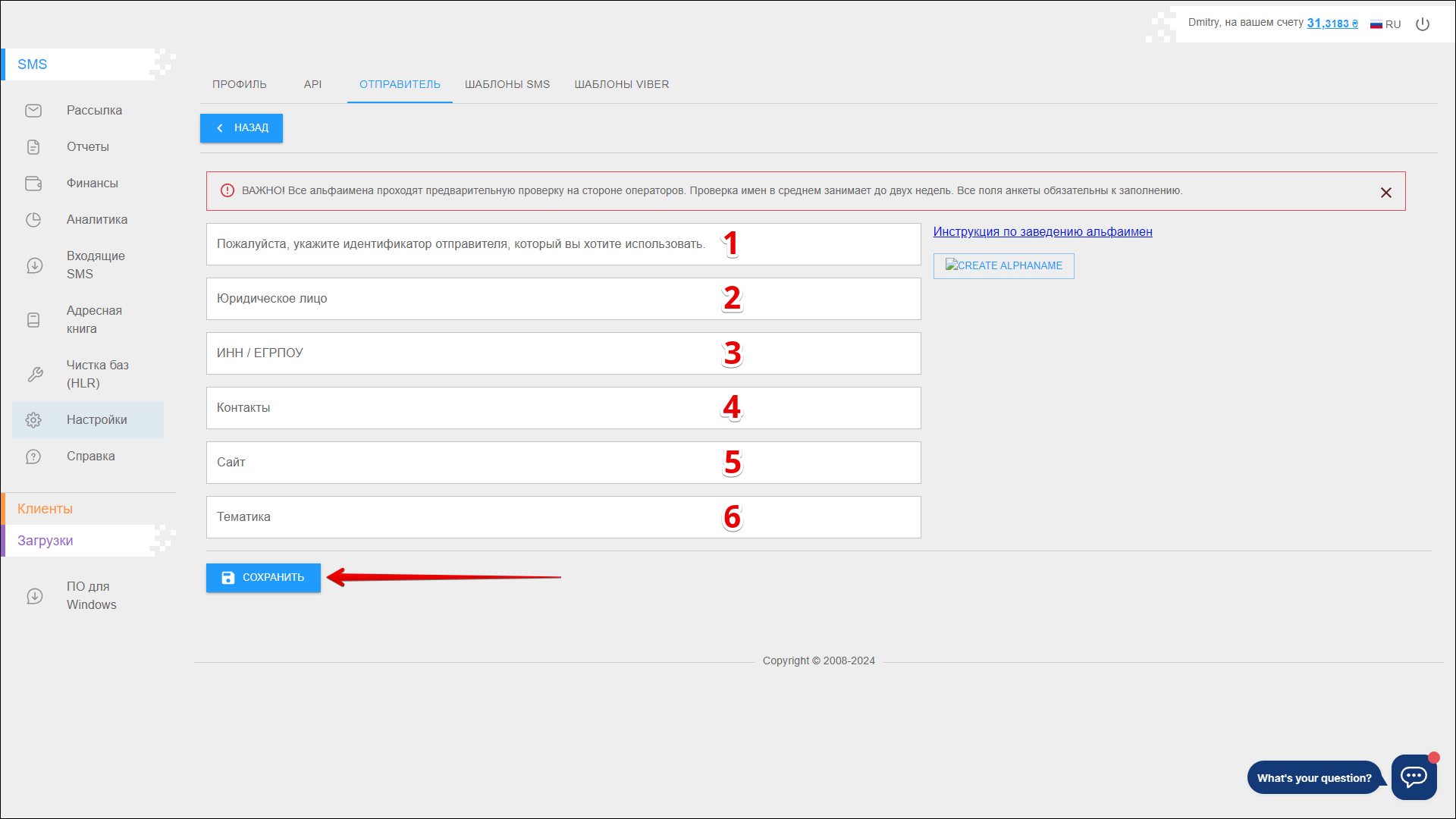Image resolution: width=1456 pixels, height=819 pixels.
Task: Click the power logout icon
Action: [x=1423, y=24]
